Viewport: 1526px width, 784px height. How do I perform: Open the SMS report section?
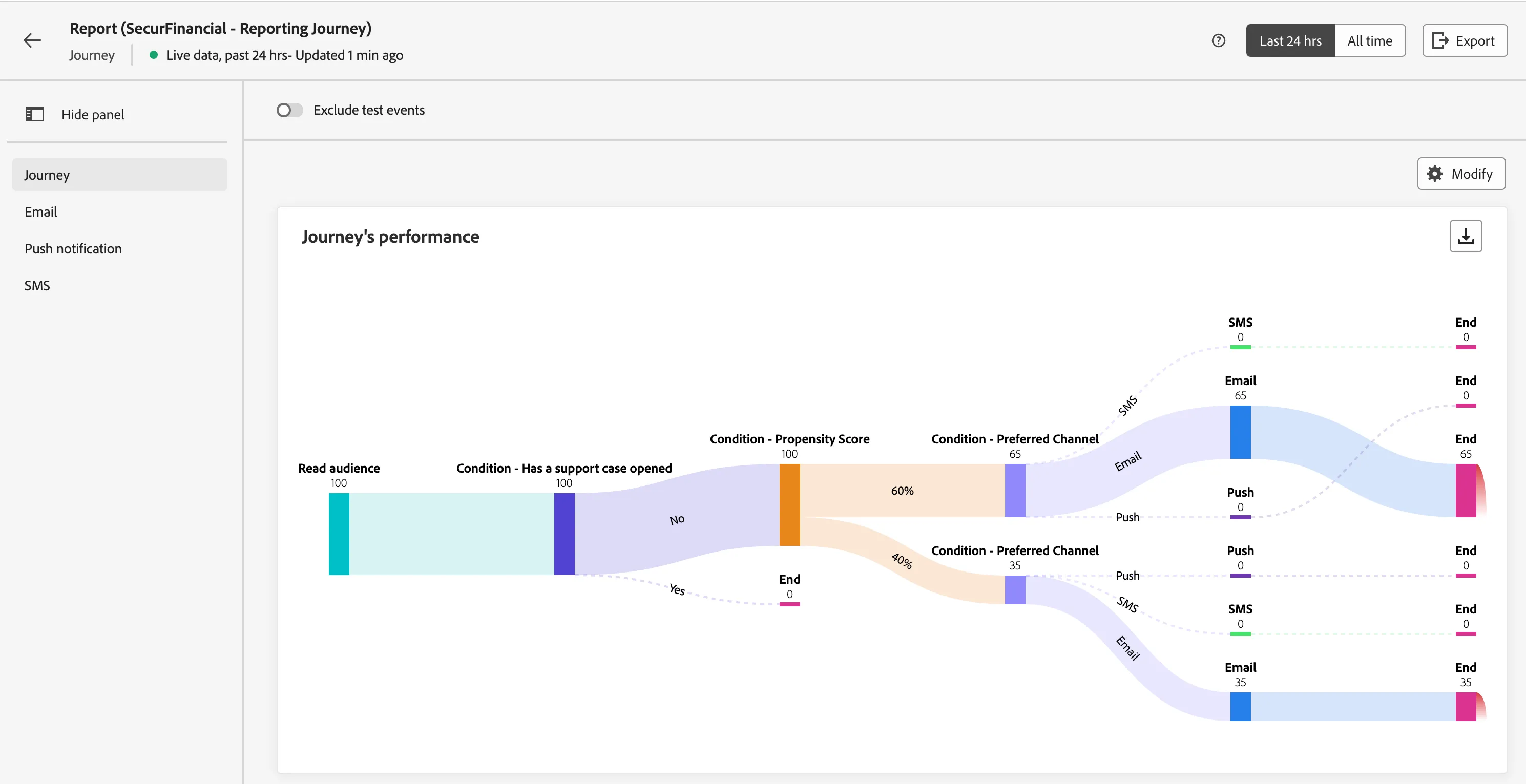point(120,285)
